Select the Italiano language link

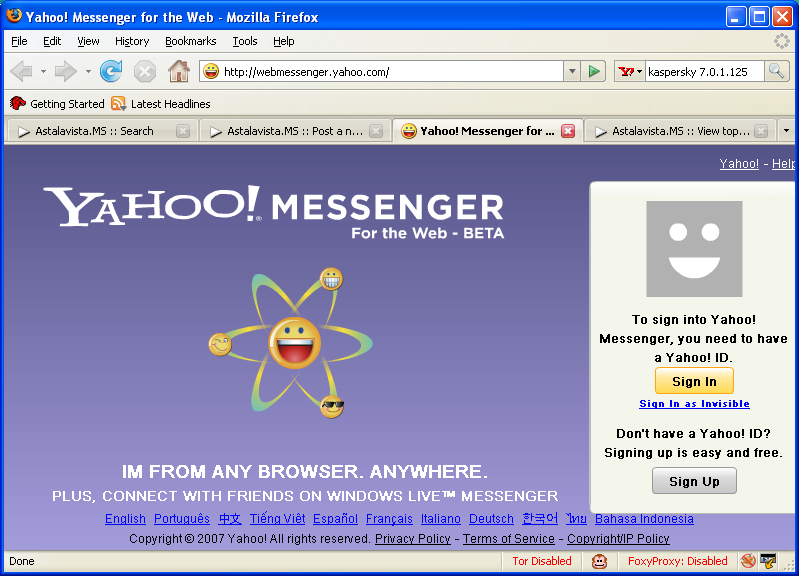441,519
